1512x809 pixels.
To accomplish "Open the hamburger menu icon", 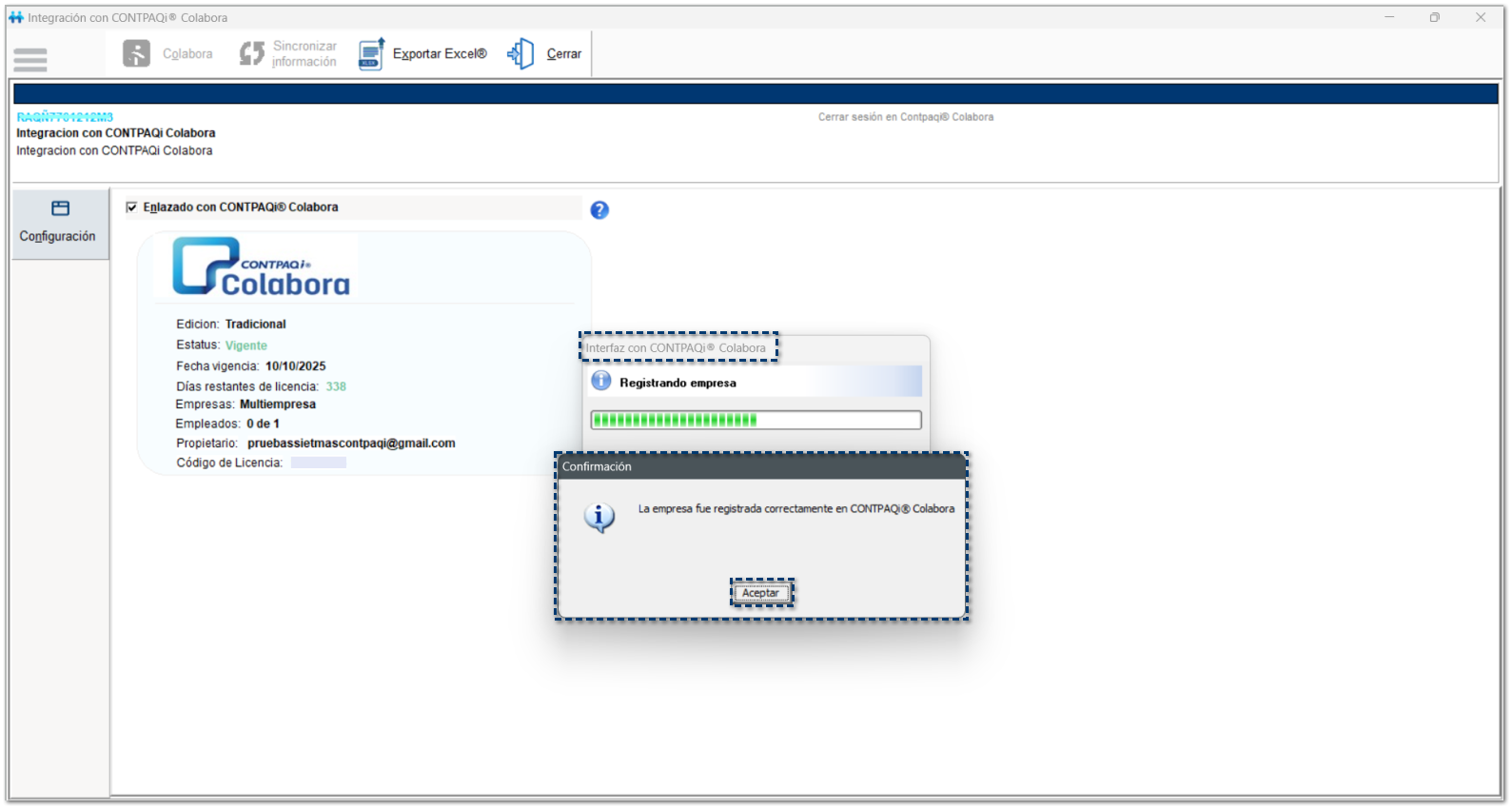I will (x=30, y=60).
